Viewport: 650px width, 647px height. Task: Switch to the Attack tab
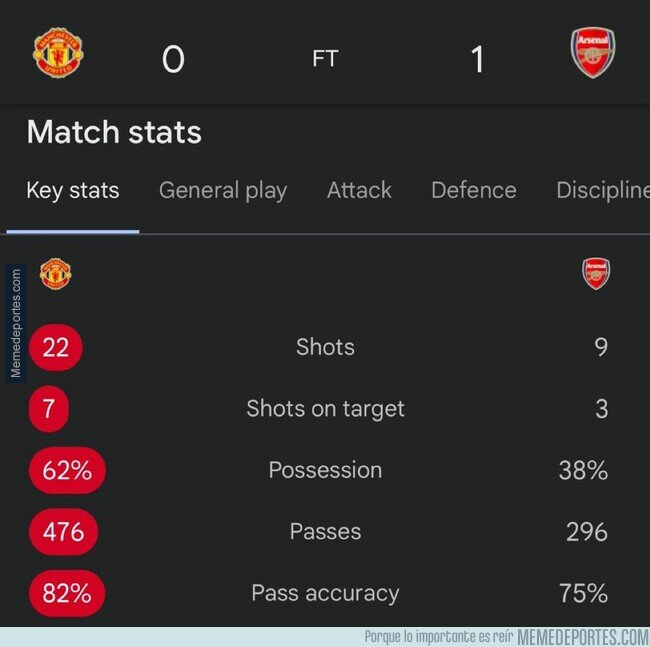[359, 191]
